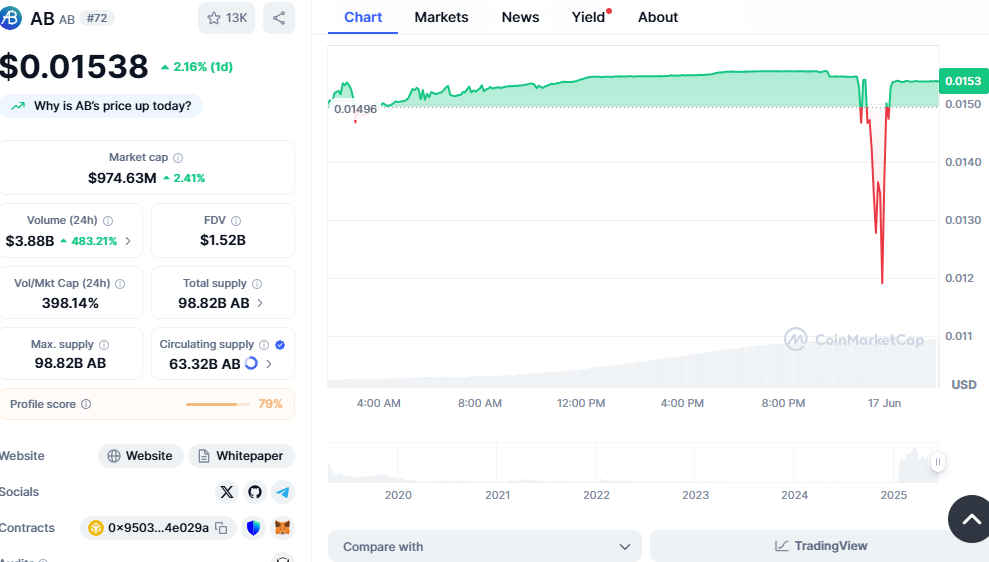Open Market cap info tooltip icon

pos(178,158)
